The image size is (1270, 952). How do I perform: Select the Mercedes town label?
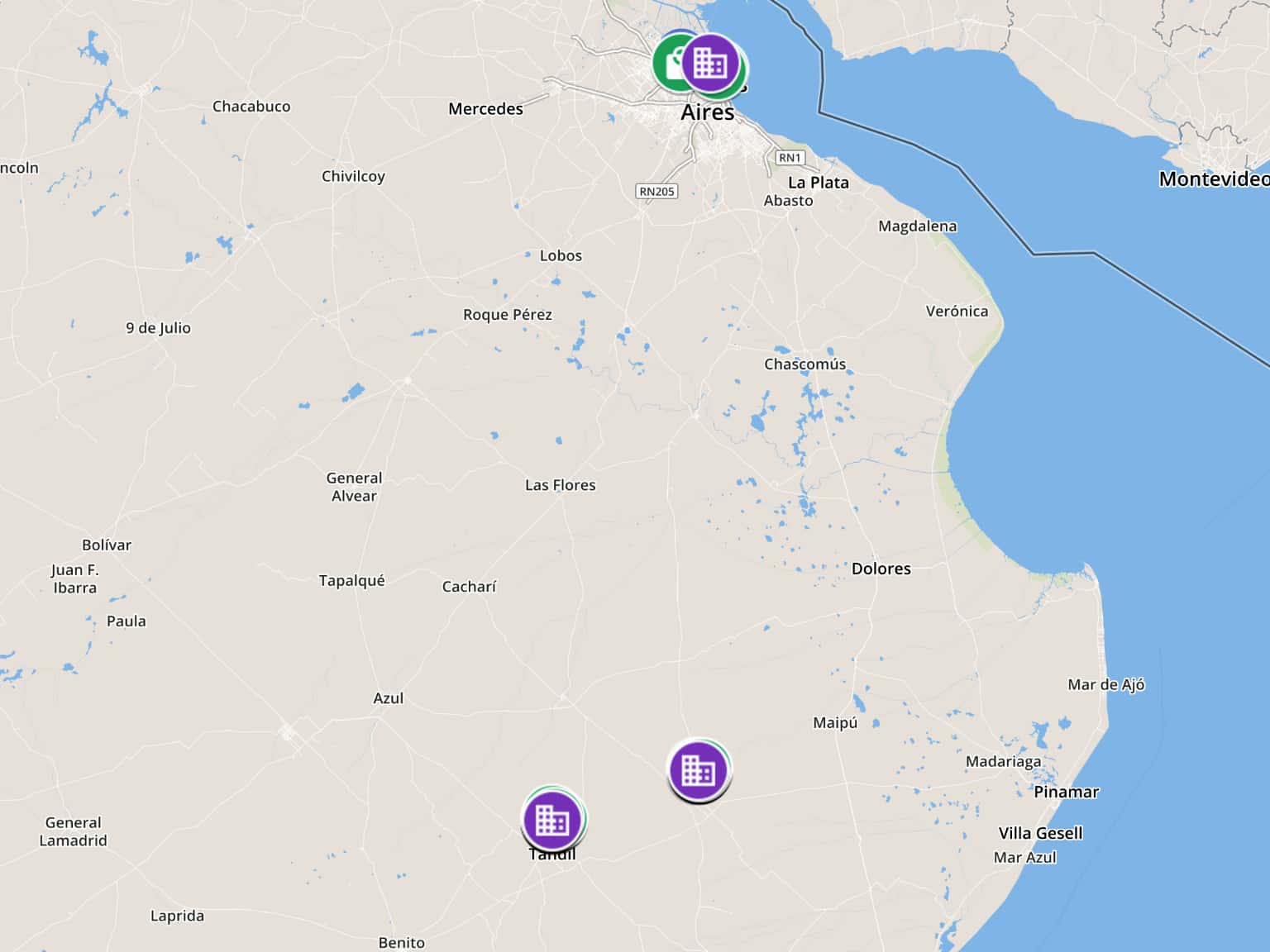tap(485, 108)
